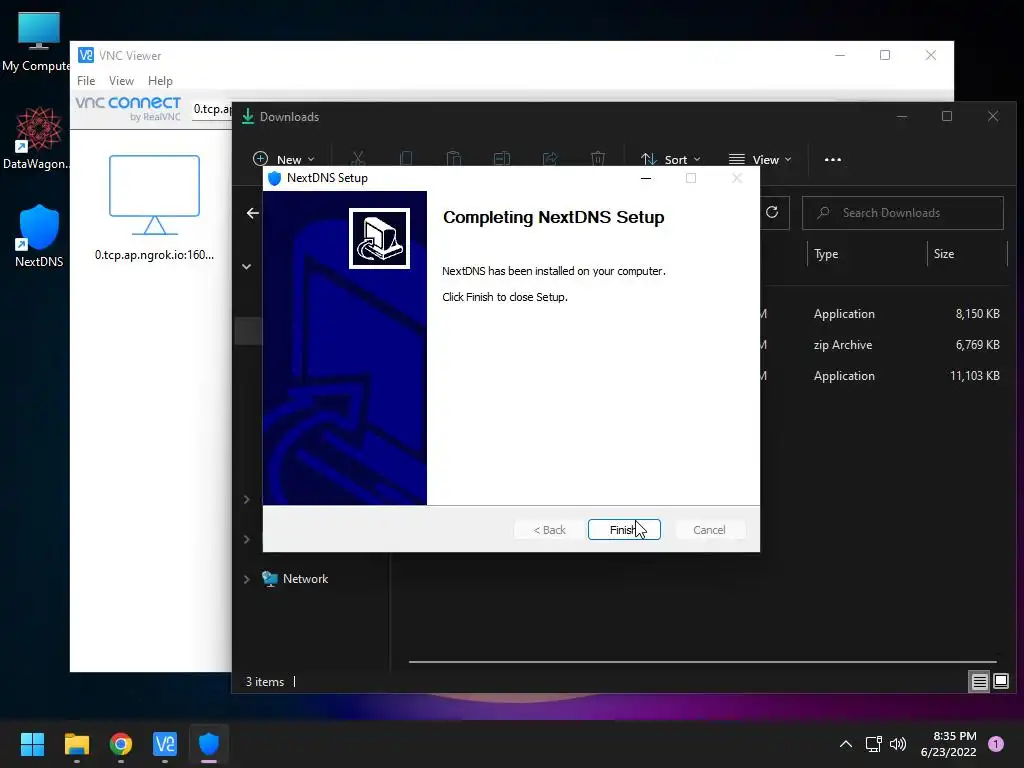This screenshot has height=768, width=1024.
Task: Click the Size column header
Action: pos(944,254)
